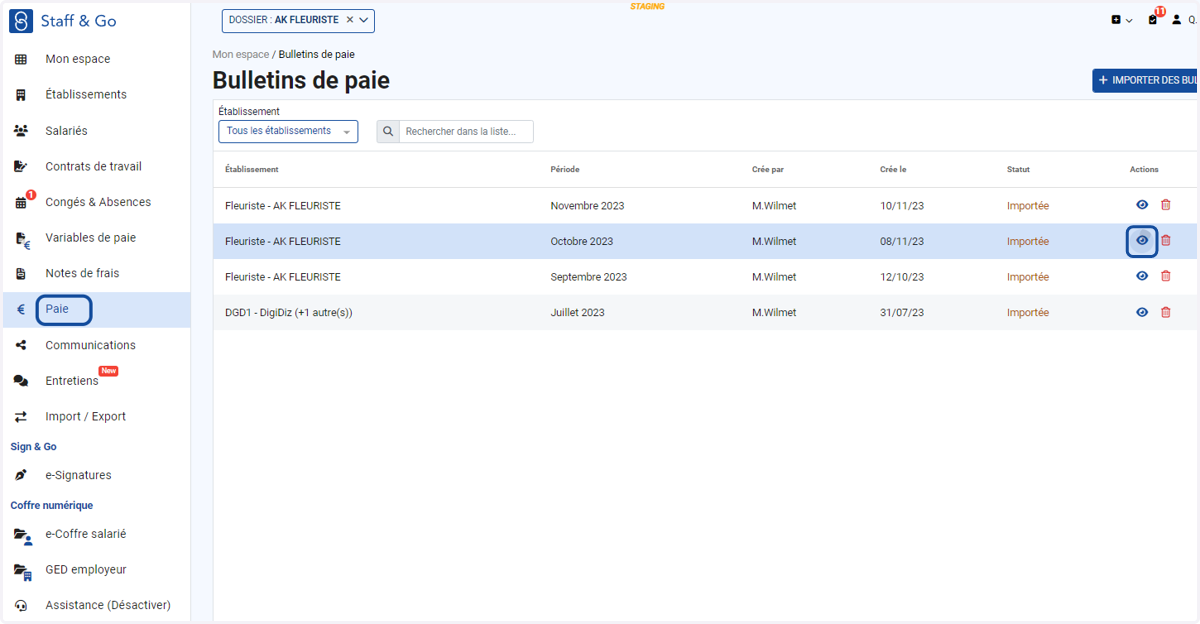Screen dimensions: 1200x624
Task: Click the magnifier search icon
Action: (x=388, y=131)
